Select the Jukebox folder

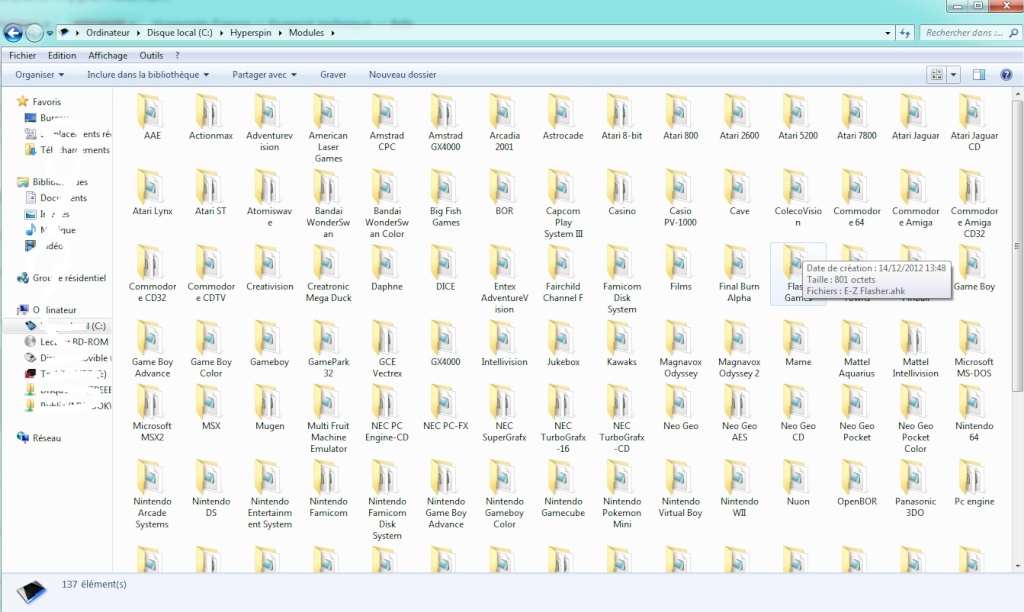coord(562,344)
